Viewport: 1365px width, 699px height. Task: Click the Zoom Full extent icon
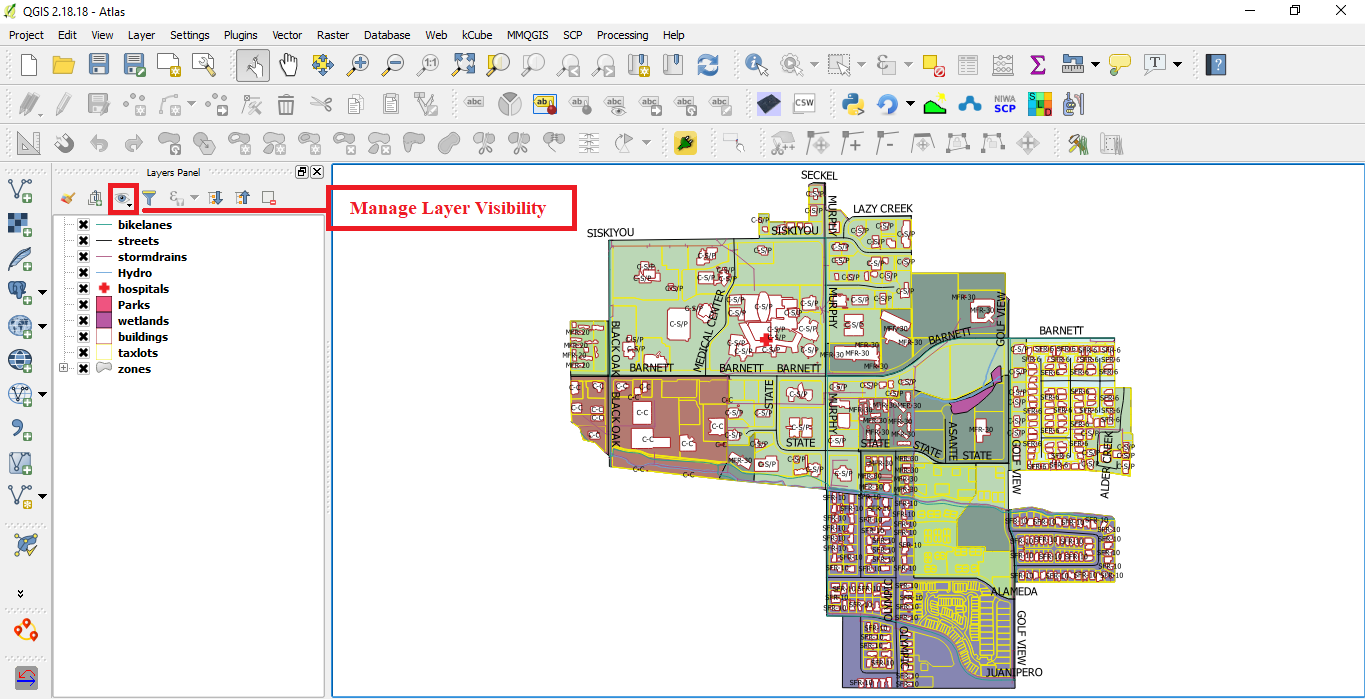coord(463,65)
